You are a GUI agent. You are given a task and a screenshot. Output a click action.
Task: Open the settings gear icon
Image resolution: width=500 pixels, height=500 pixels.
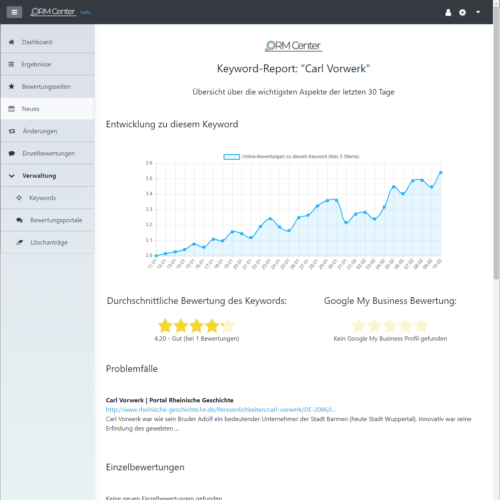462,12
